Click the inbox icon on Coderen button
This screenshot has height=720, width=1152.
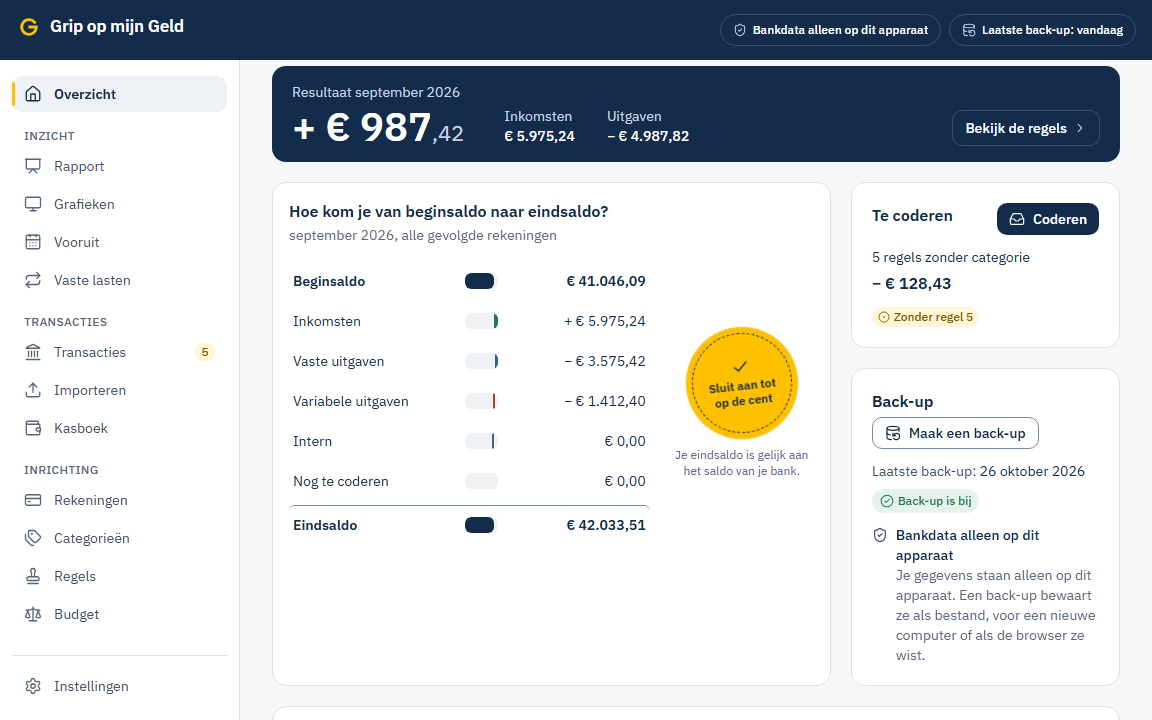[1017, 219]
